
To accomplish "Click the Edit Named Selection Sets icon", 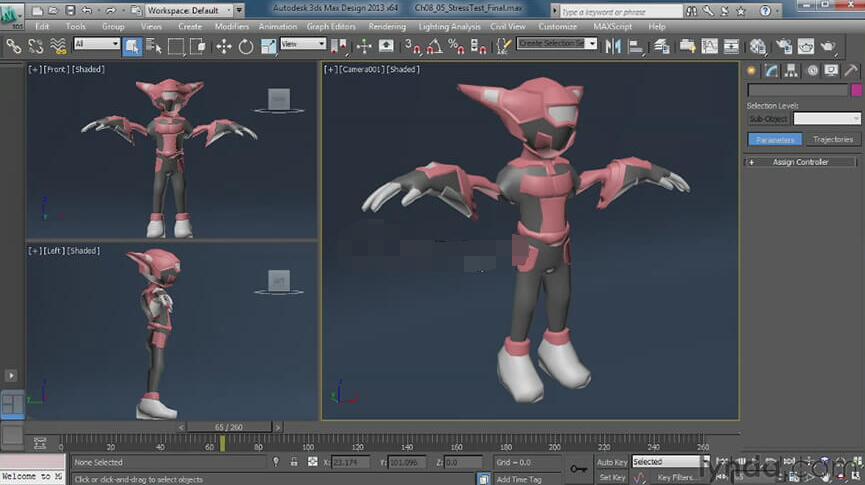I will (x=503, y=46).
